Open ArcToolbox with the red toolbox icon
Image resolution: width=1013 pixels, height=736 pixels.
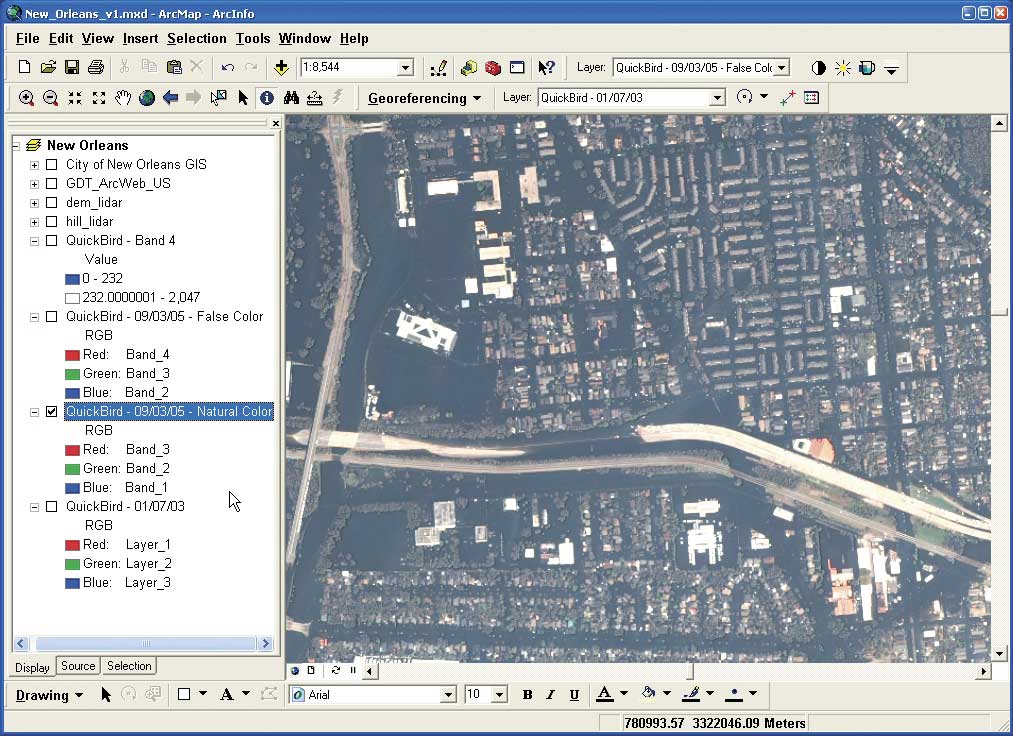[x=492, y=68]
